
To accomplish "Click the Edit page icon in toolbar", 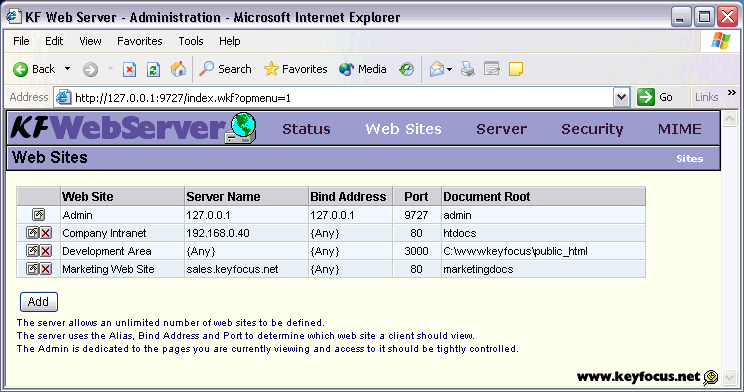I will point(492,70).
